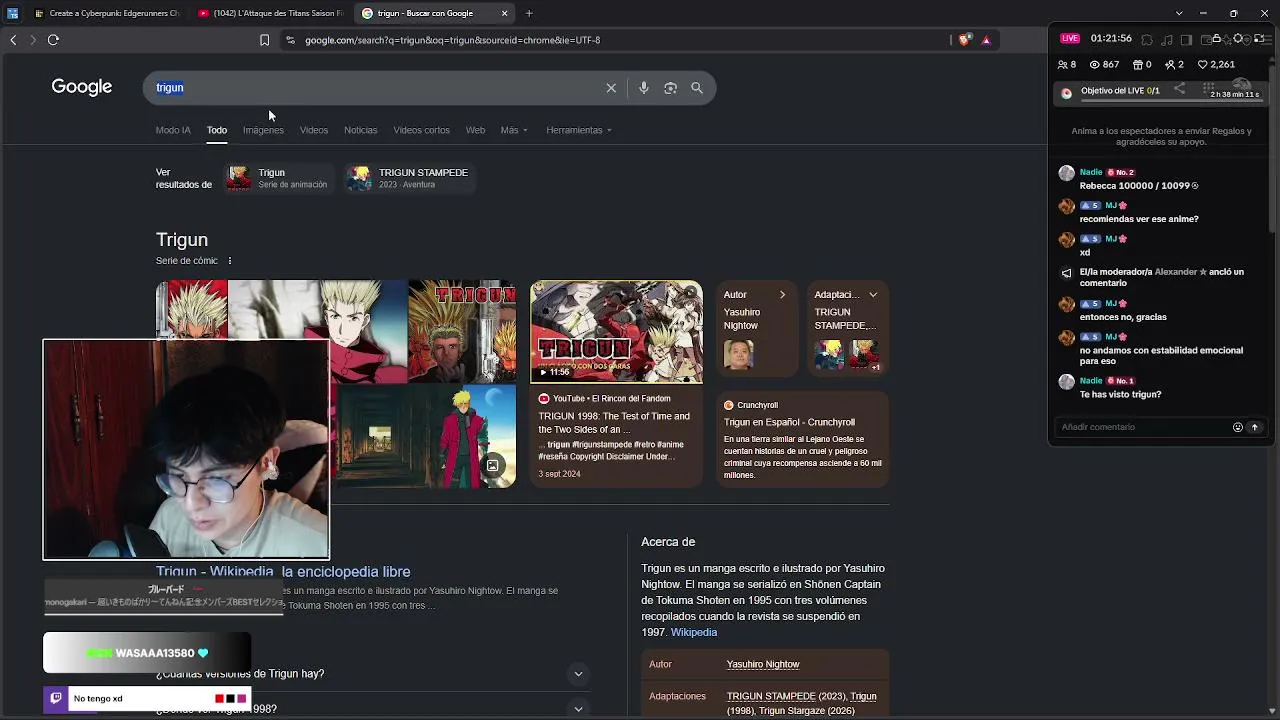The height and width of the screenshot is (720, 1280).
Task: Open the image viewer icon on Vash thumbnail
Action: pyautogui.click(x=492, y=465)
